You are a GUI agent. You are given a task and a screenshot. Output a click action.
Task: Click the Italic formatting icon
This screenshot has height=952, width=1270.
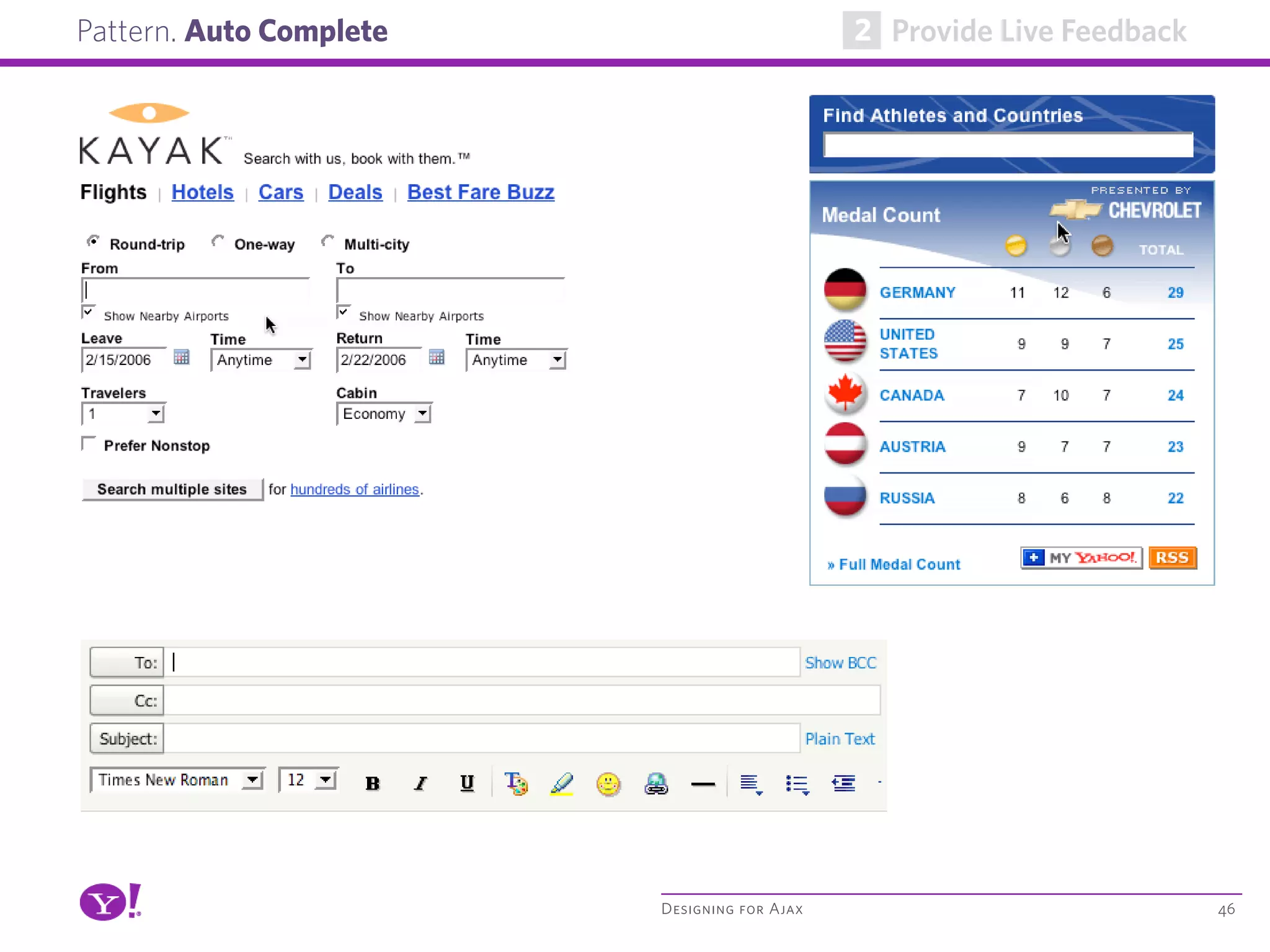(420, 783)
